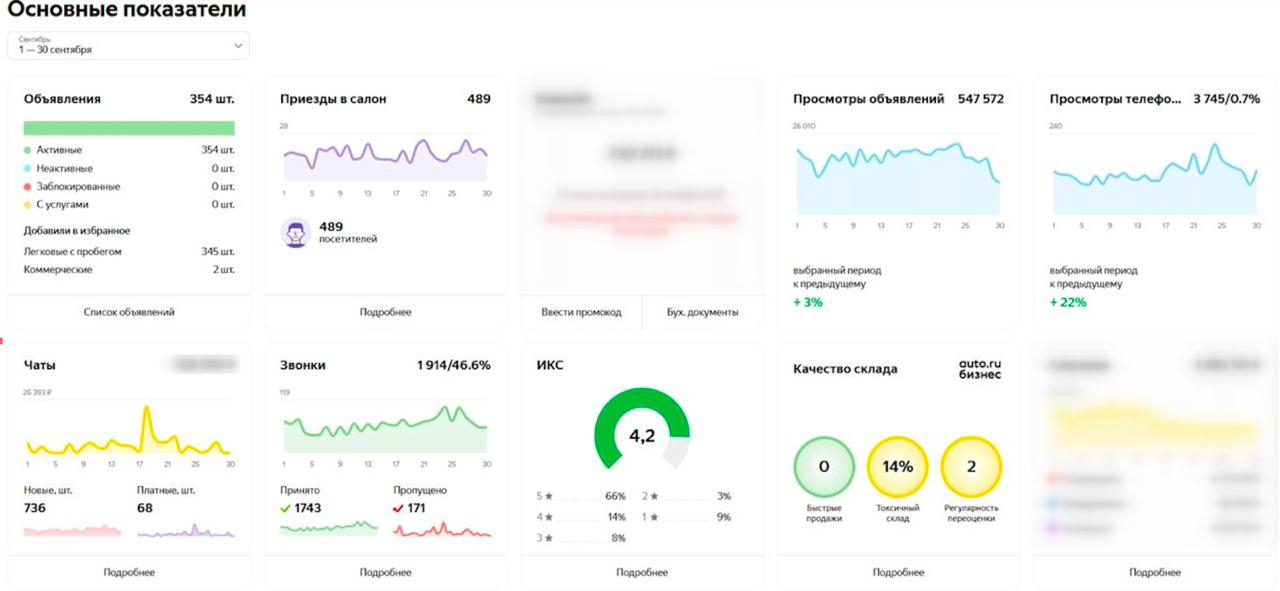Click the red Заблокированные legend dot
This screenshot has height=591, width=1280.
coord(27,187)
